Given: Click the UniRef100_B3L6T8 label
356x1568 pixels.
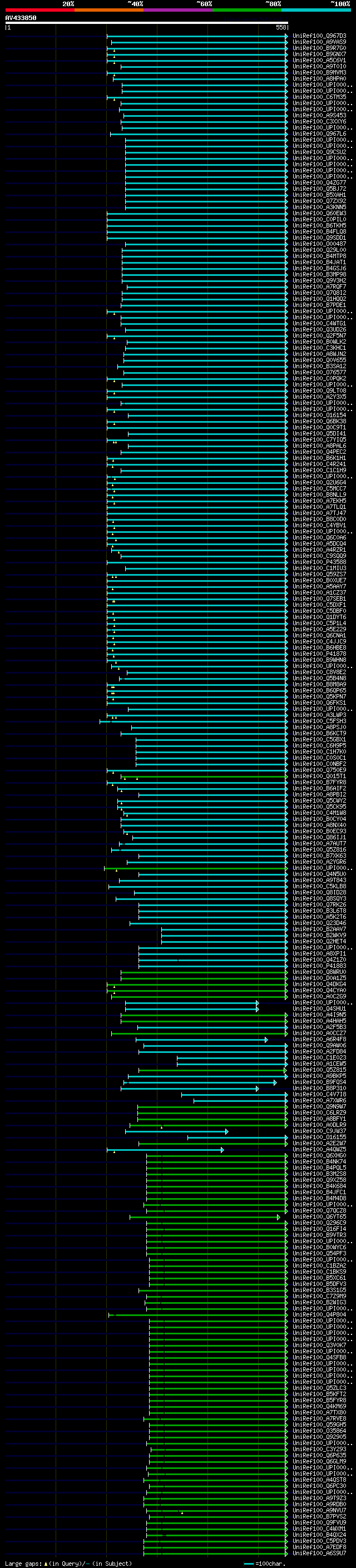Looking at the screenshot, I should [x=319, y=911].
